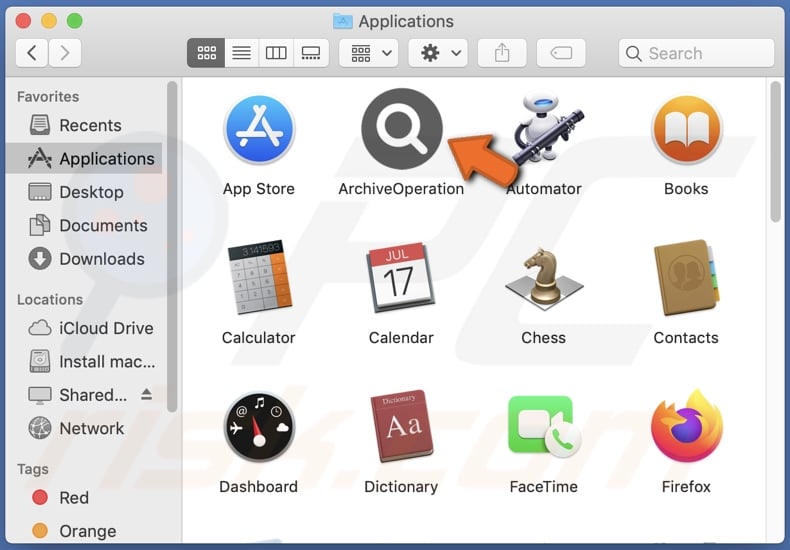Viewport: 790px width, 550px height.
Task: Select the ArchiveOperation magnifier app icon
Action: click(x=402, y=129)
